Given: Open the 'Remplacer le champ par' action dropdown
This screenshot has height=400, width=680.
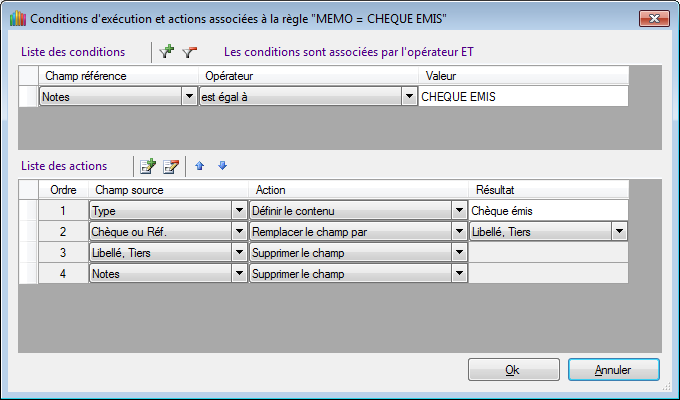Looking at the screenshot, I should pos(459,232).
